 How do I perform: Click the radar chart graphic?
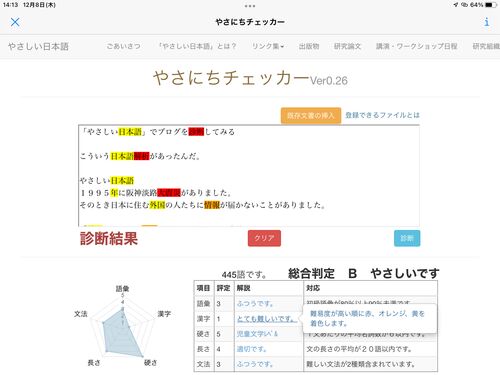[x=123, y=328]
